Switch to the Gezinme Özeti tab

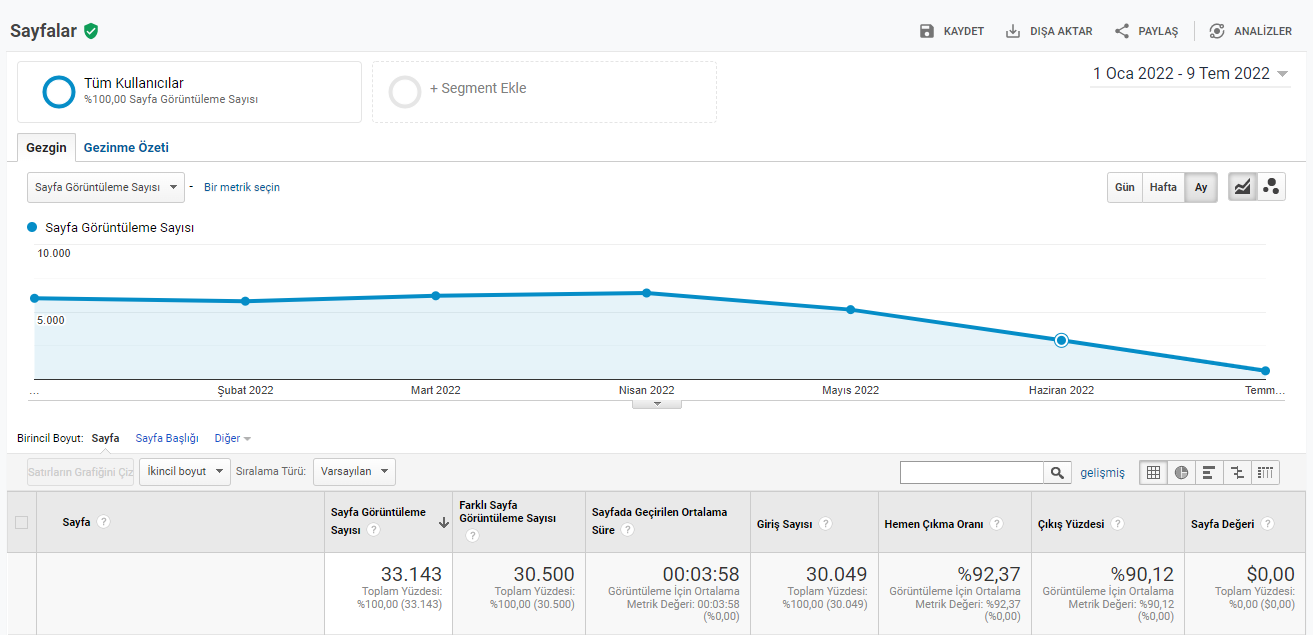[126, 147]
